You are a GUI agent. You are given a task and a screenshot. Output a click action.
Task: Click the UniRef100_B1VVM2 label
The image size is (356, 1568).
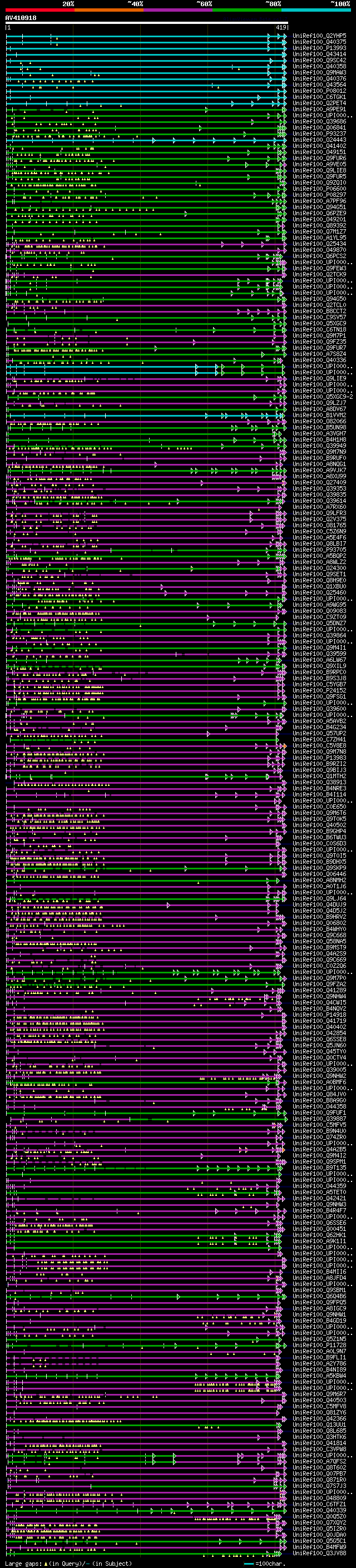coord(319,415)
